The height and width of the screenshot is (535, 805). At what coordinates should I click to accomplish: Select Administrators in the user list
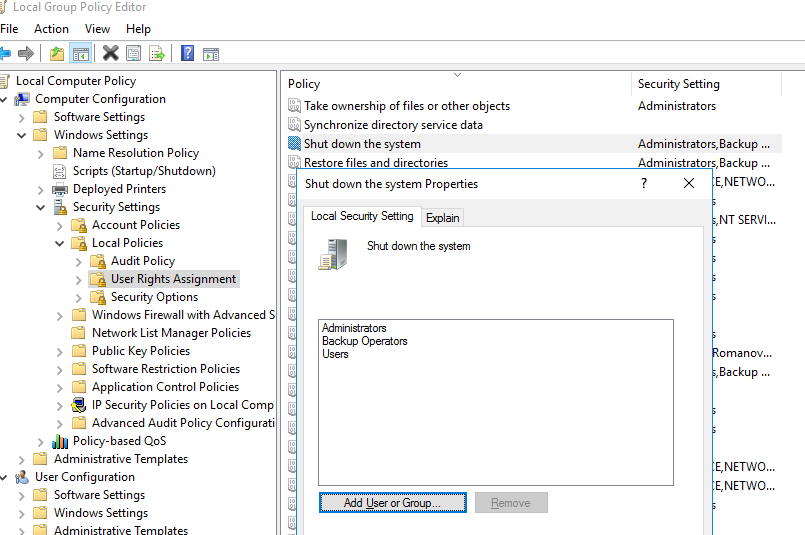pos(354,328)
